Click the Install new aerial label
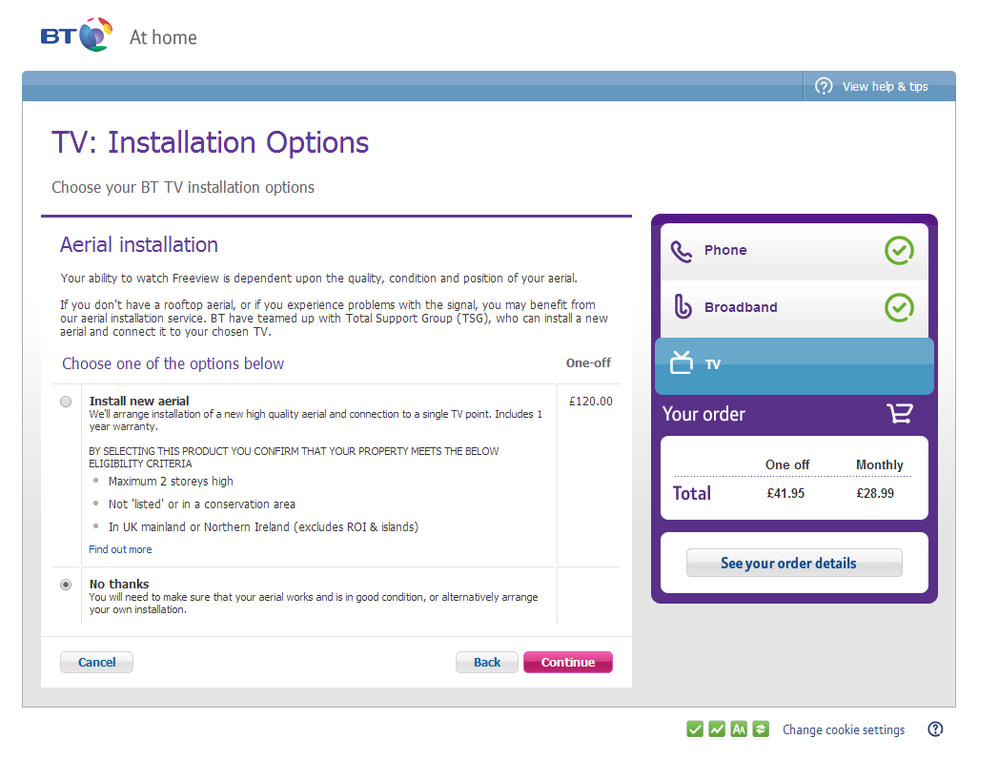Screen dimensions: 999x764 tap(139, 401)
